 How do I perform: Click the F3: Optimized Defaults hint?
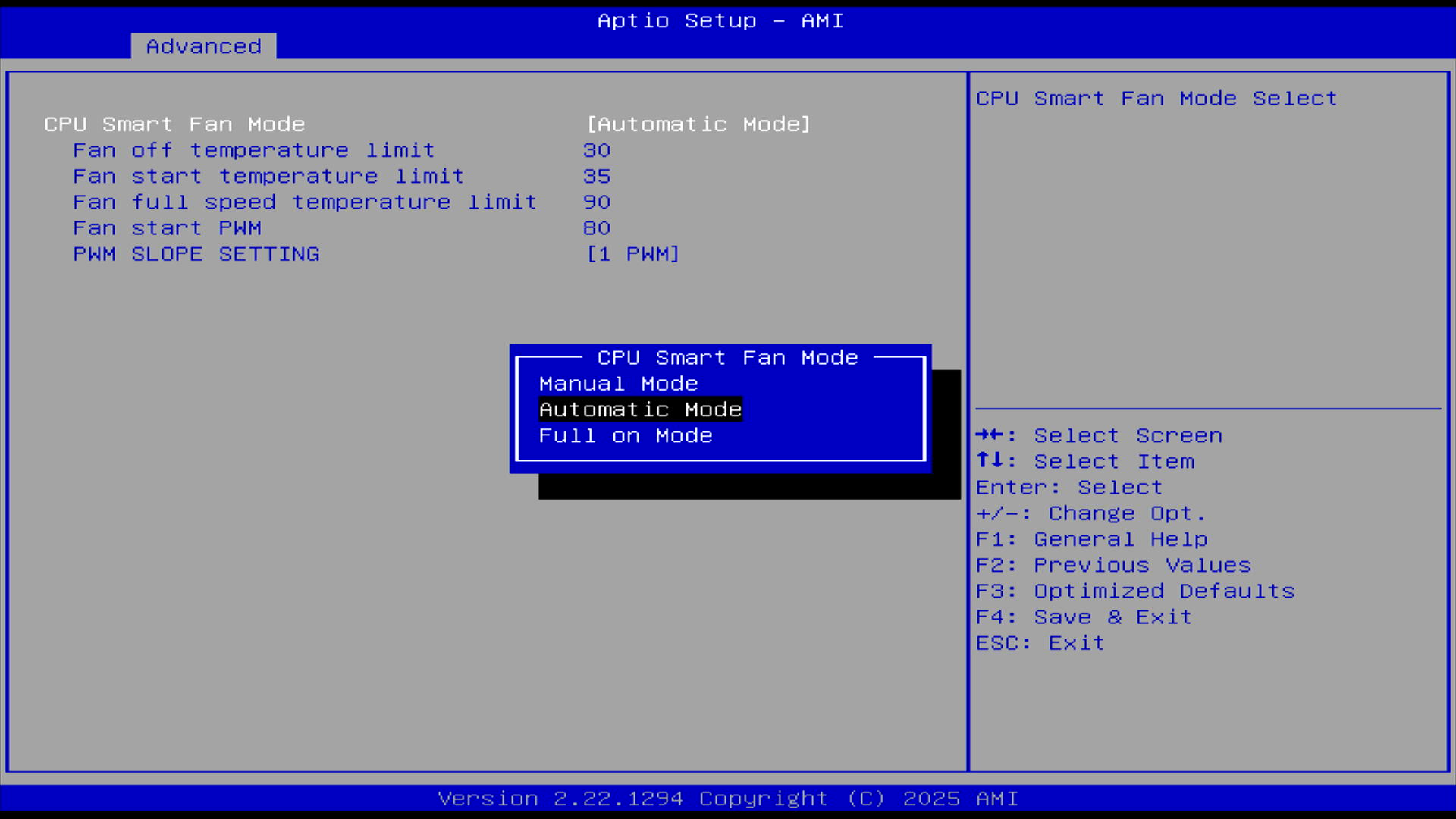click(x=1135, y=591)
